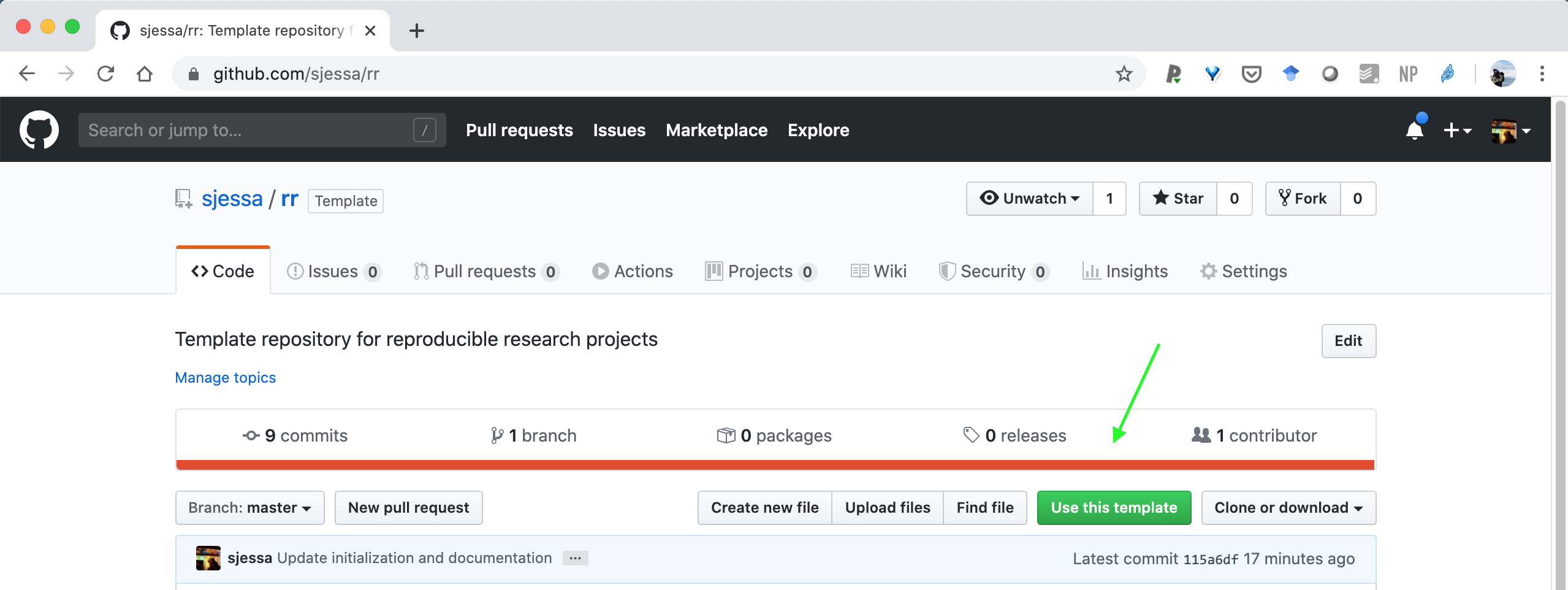Click Manage topics link
The image size is (1568, 590).
(x=226, y=378)
